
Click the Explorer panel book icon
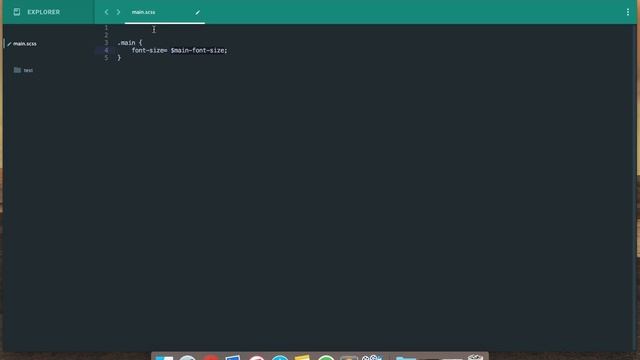click(17, 12)
